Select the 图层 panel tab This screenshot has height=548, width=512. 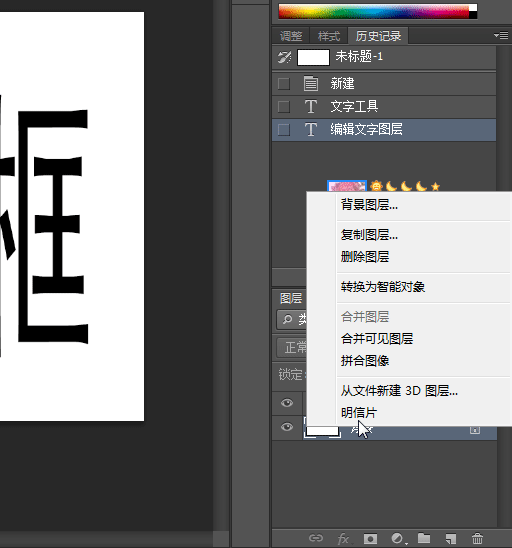pyautogui.click(x=290, y=298)
